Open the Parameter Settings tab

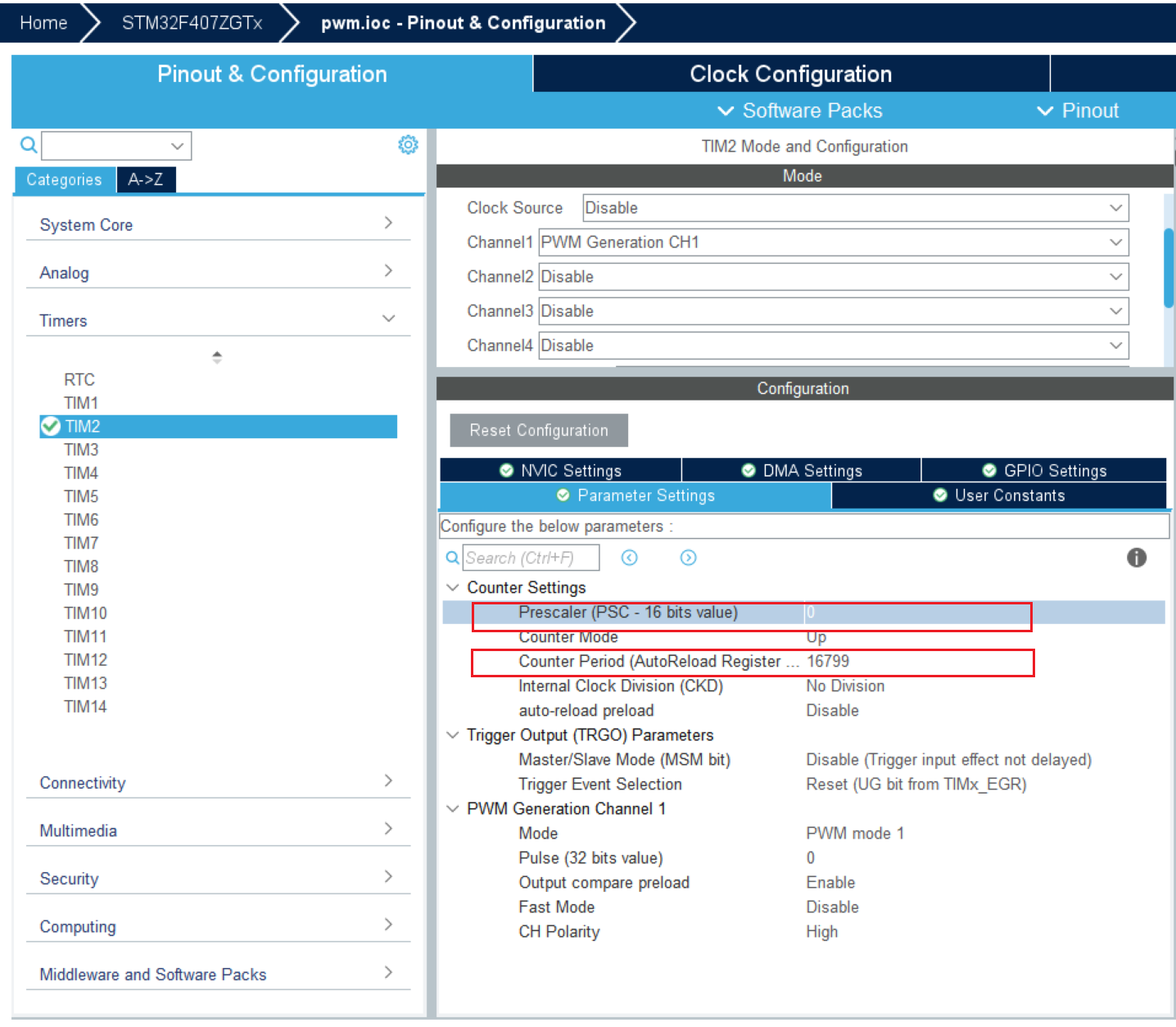[x=635, y=495]
